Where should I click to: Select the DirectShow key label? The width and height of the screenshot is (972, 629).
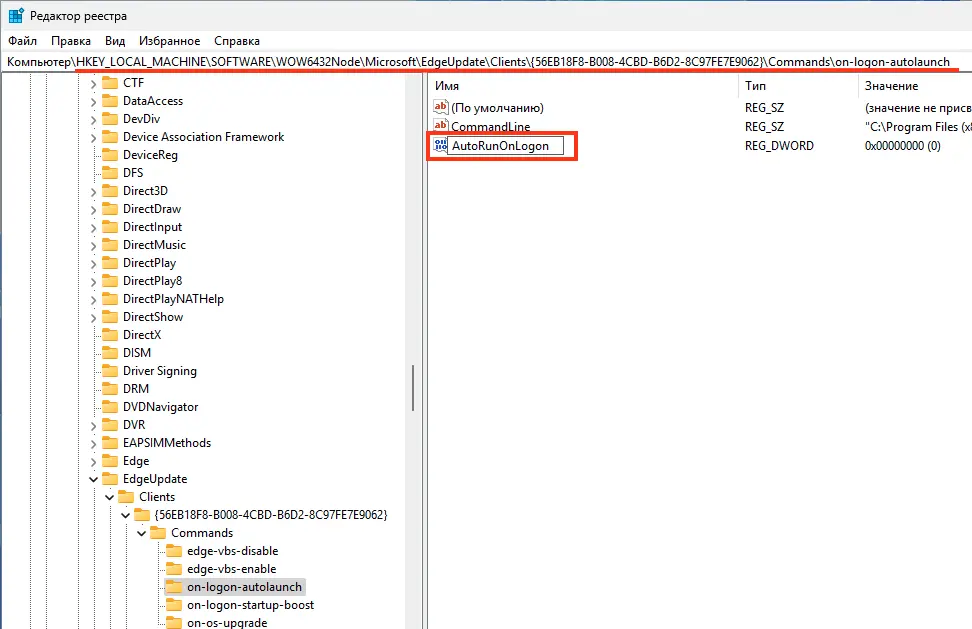(152, 317)
